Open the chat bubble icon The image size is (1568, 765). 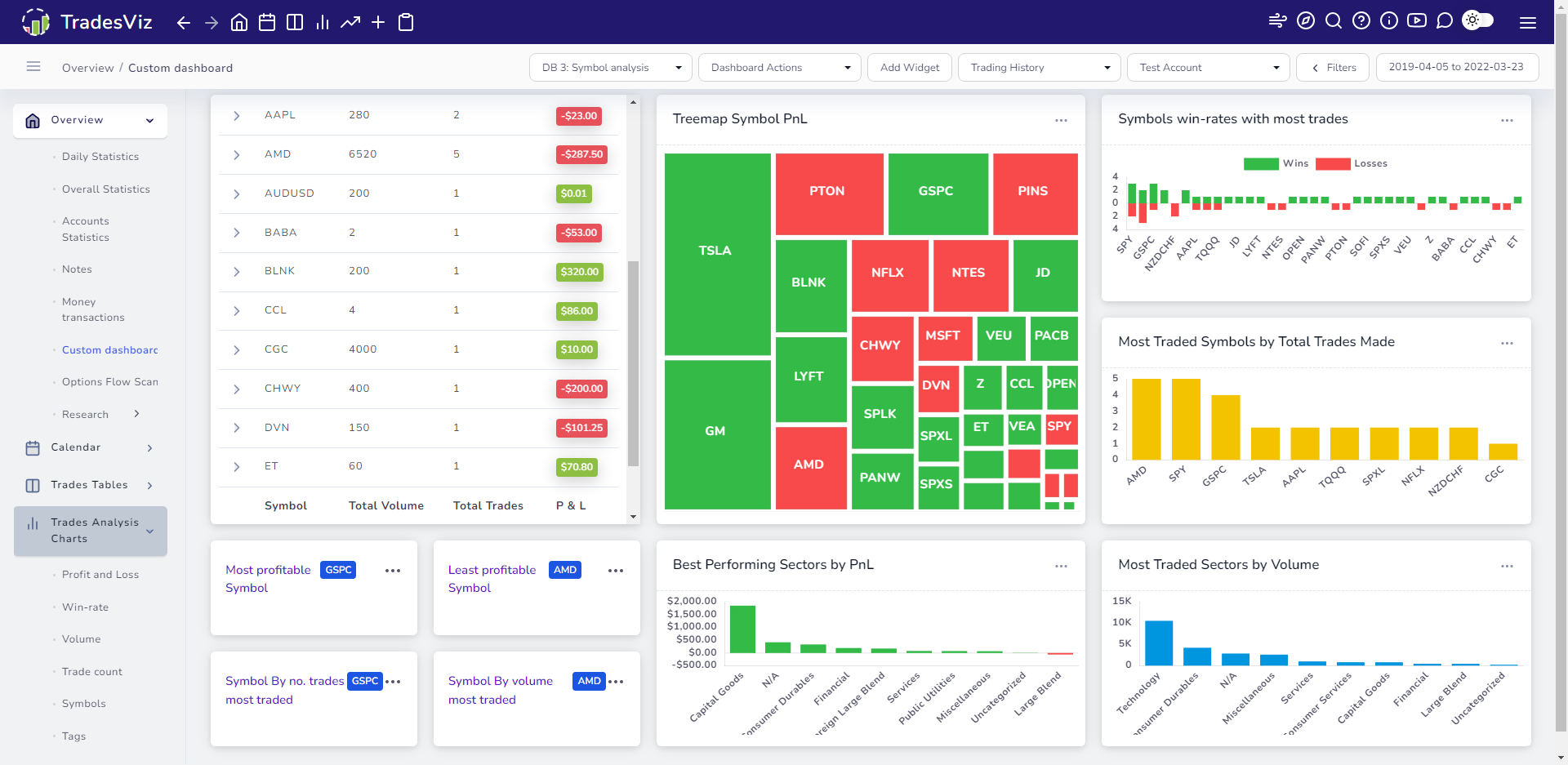[1445, 21]
